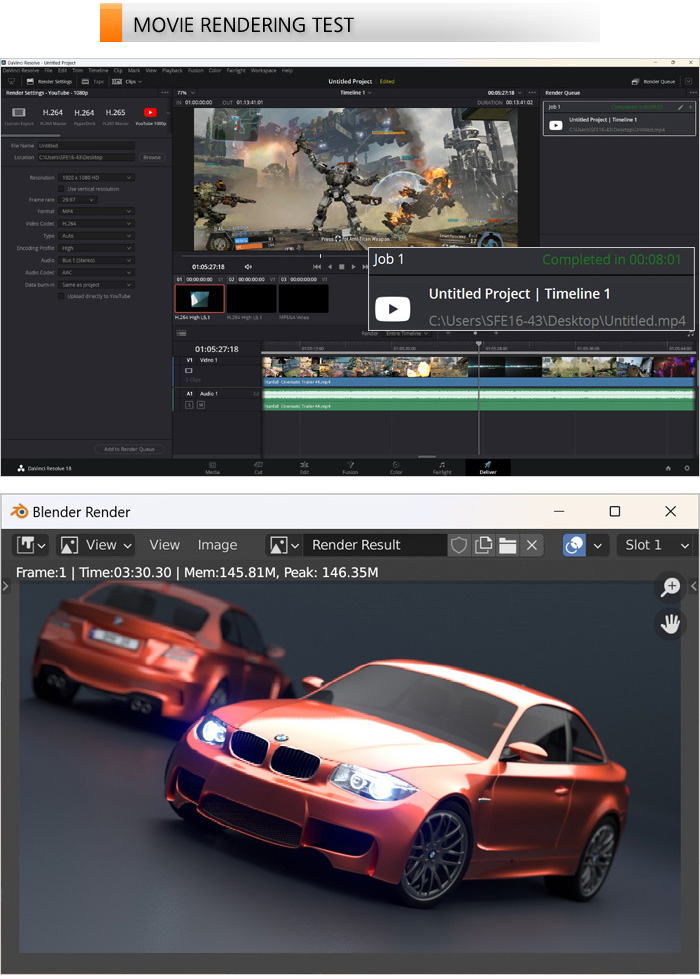Open the Resolution 1920 x 1080 HD dropdown
The height and width of the screenshot is (979, 700).
pos(96,177)
